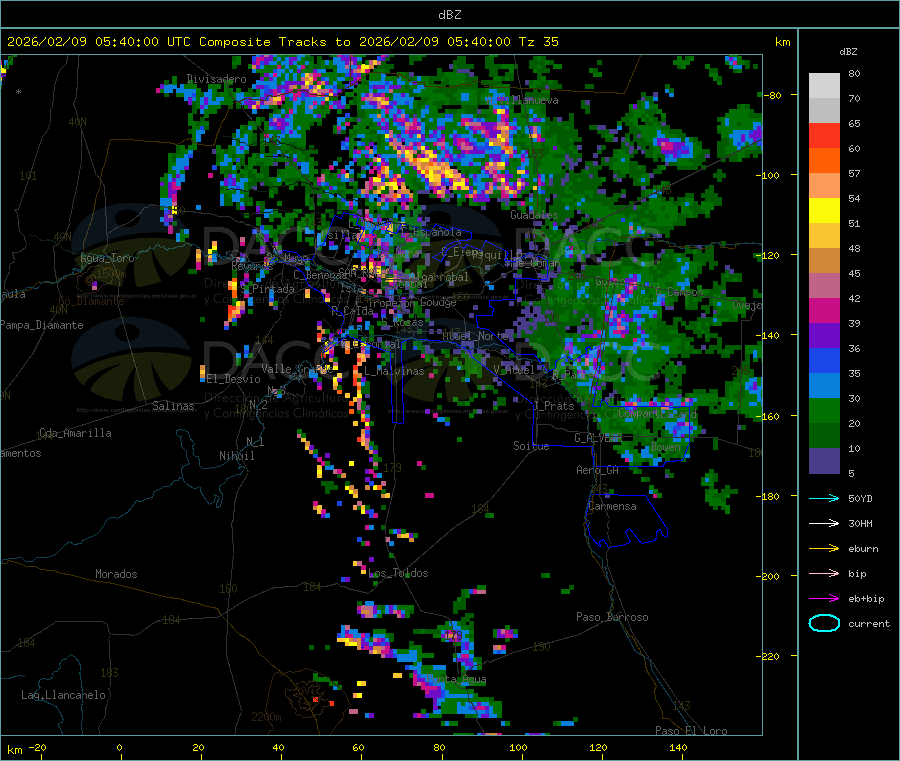Viewport: 900px width, 761px height.
Task: Click the 'Punta_Agua' map label
Action: point(456,680)
